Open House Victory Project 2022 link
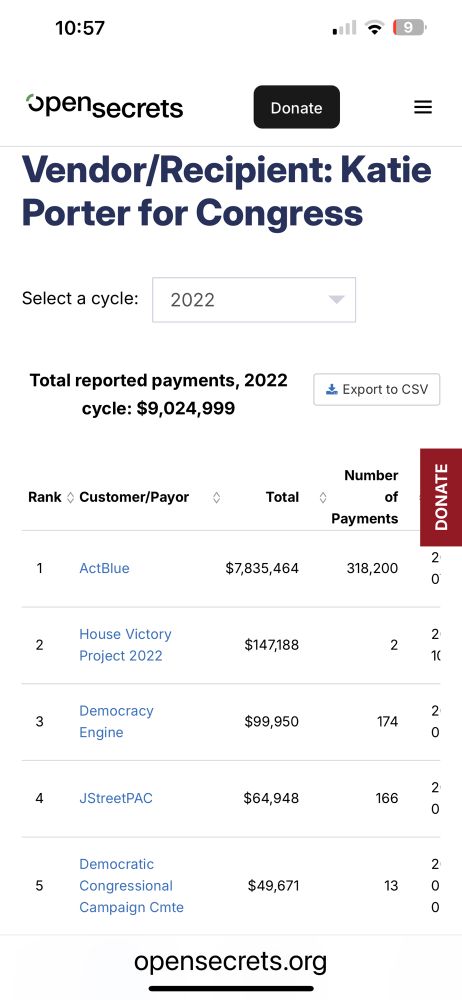The image size is (462, 1000). 125,645
